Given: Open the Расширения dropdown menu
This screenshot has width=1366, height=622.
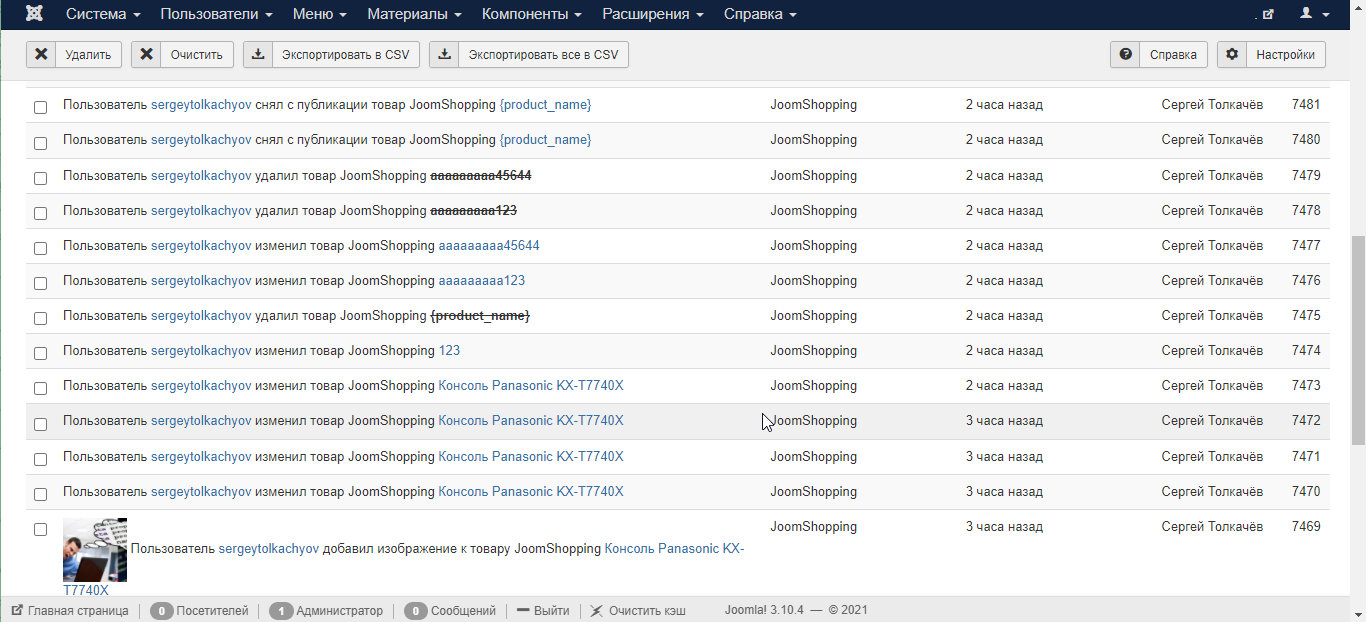Looking at the screenshot, I should (652, 14).
